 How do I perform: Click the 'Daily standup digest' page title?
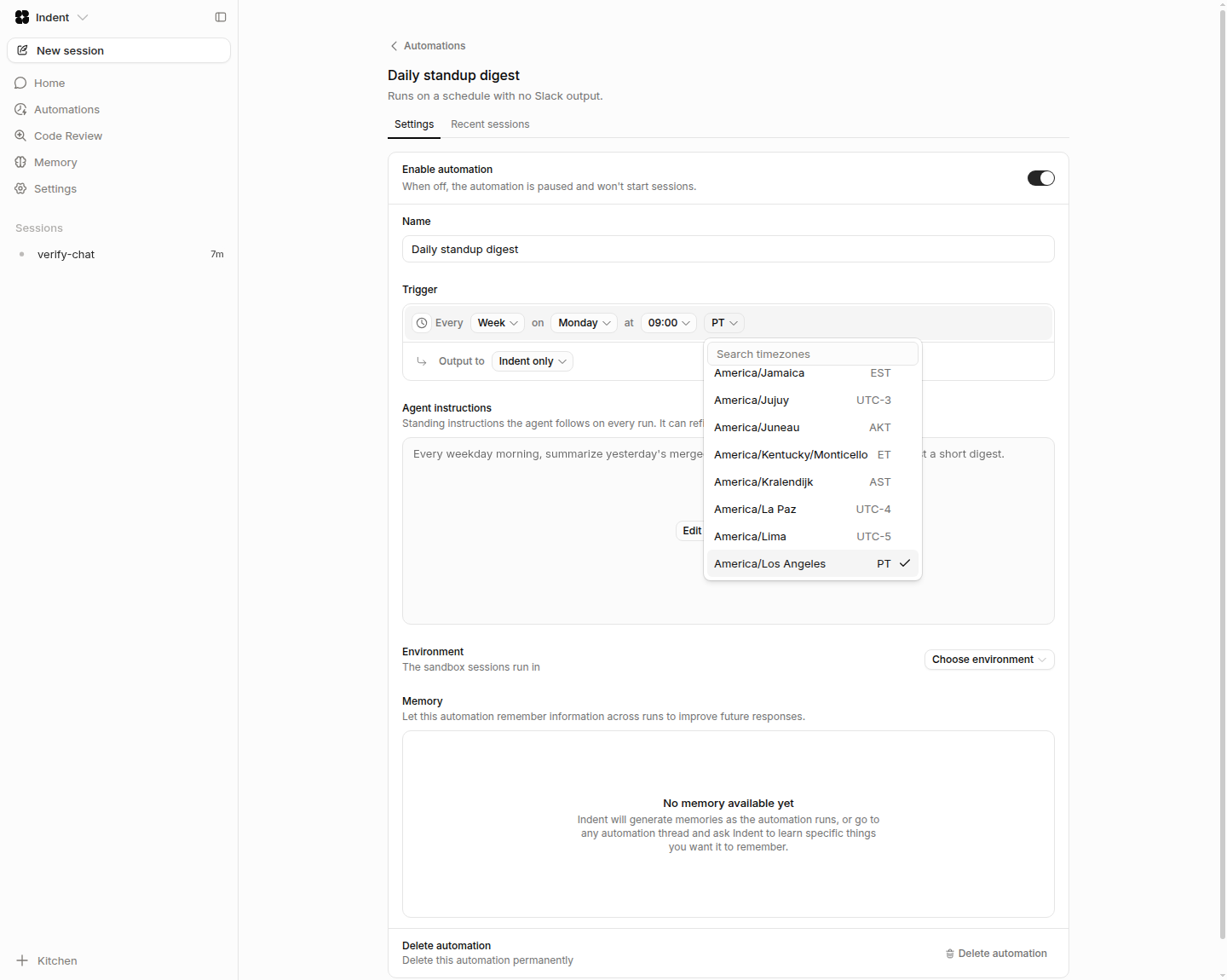[453, 75]
